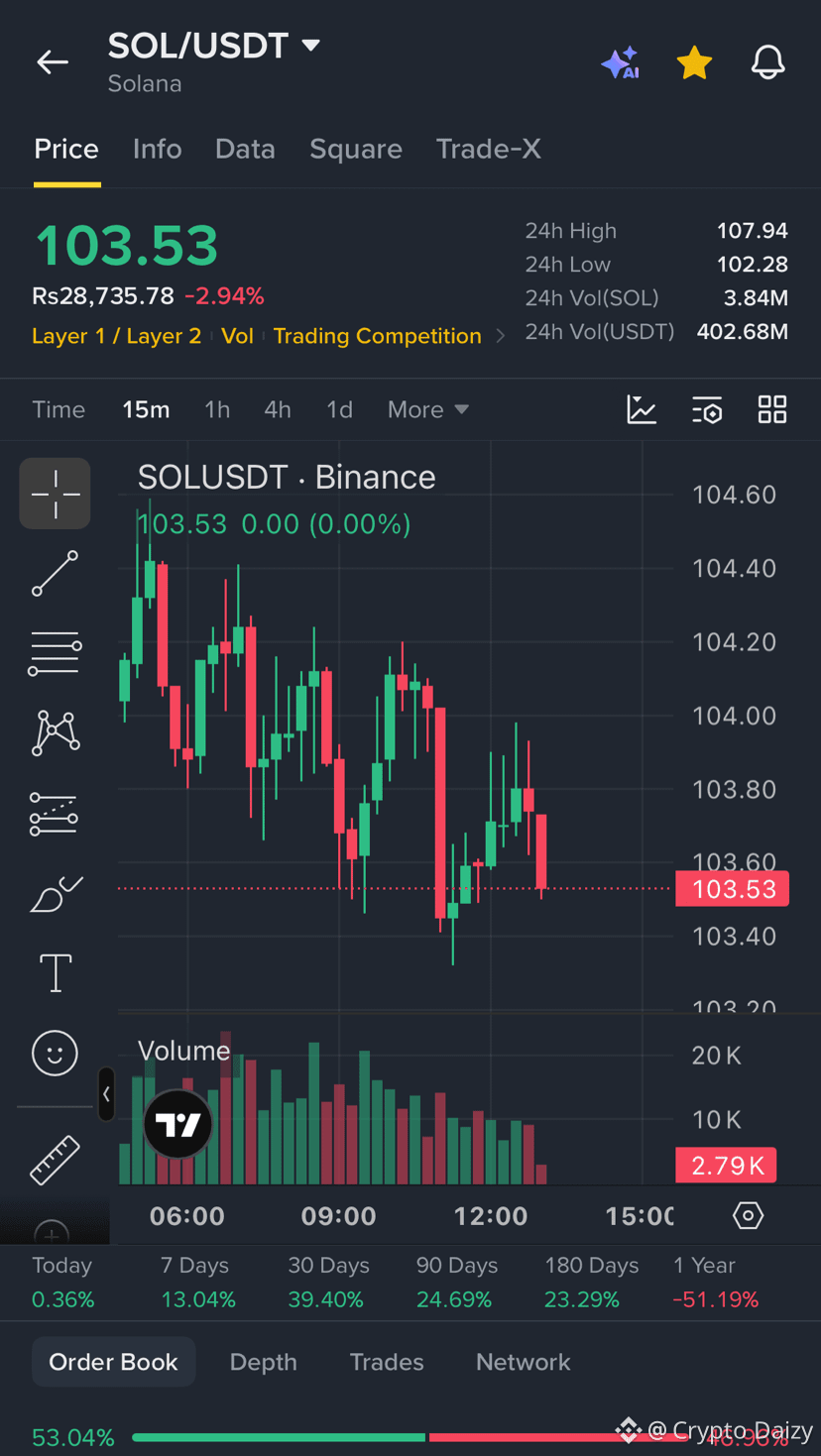The image size is (821, 1456).
Task: Open the chart indicators line icon
Action: point(642,409)
